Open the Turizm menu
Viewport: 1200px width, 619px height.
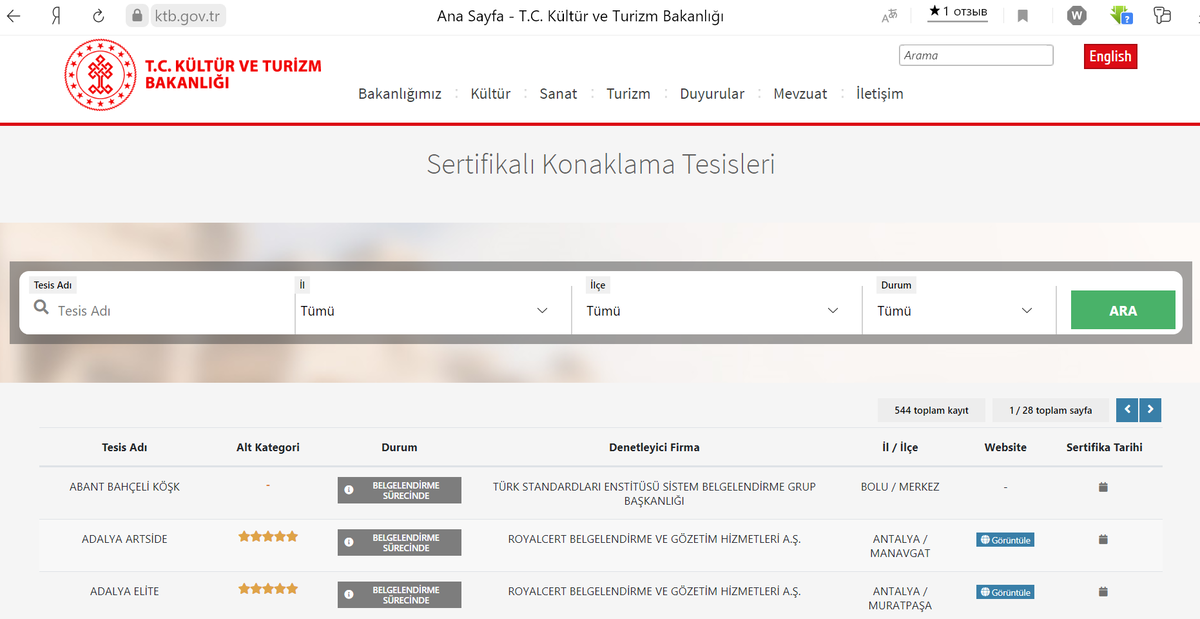(x=628, y=93)
